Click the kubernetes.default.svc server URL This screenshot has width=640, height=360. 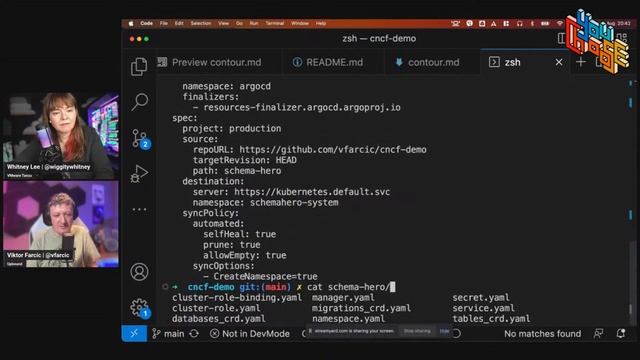tap(312, 192)
